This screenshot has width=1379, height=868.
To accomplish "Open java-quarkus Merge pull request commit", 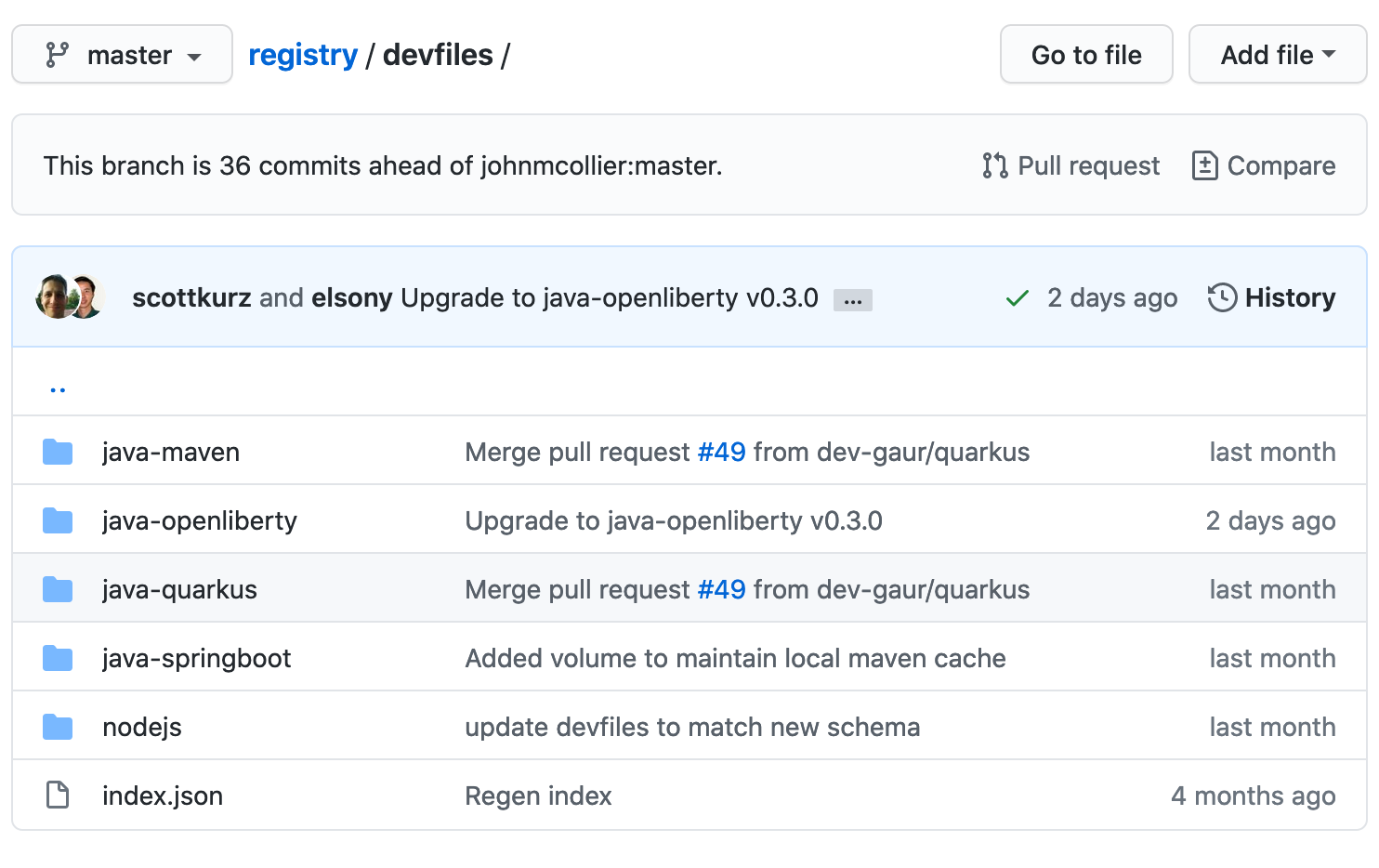I will point(747,589).
